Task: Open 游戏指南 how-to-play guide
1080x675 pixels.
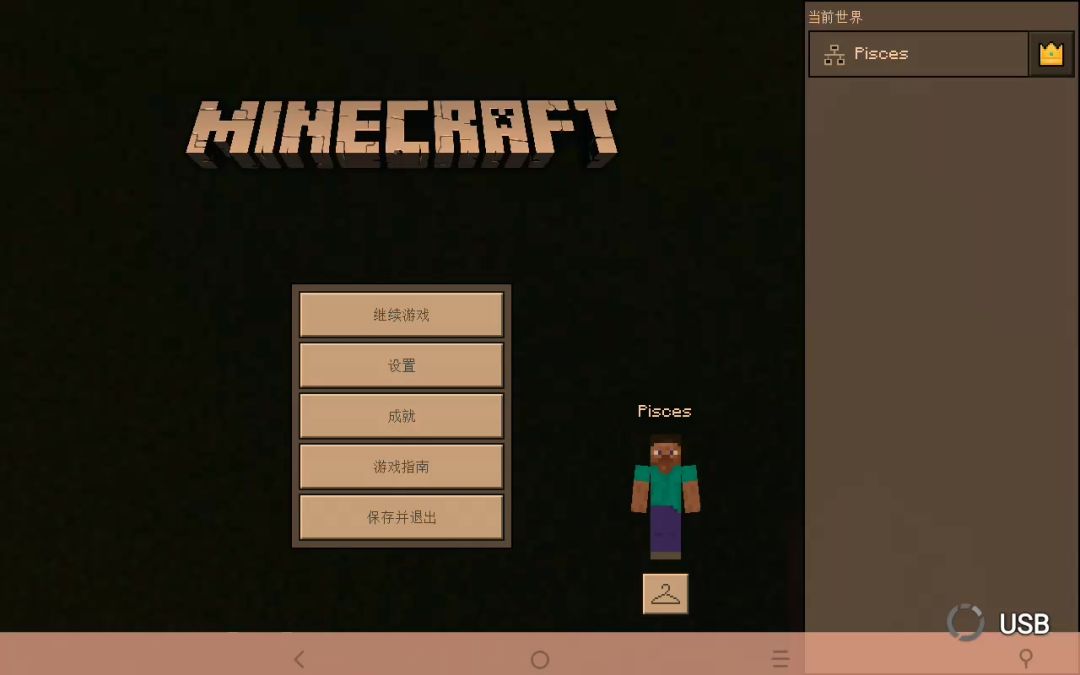Action: (x=401, y=467)
